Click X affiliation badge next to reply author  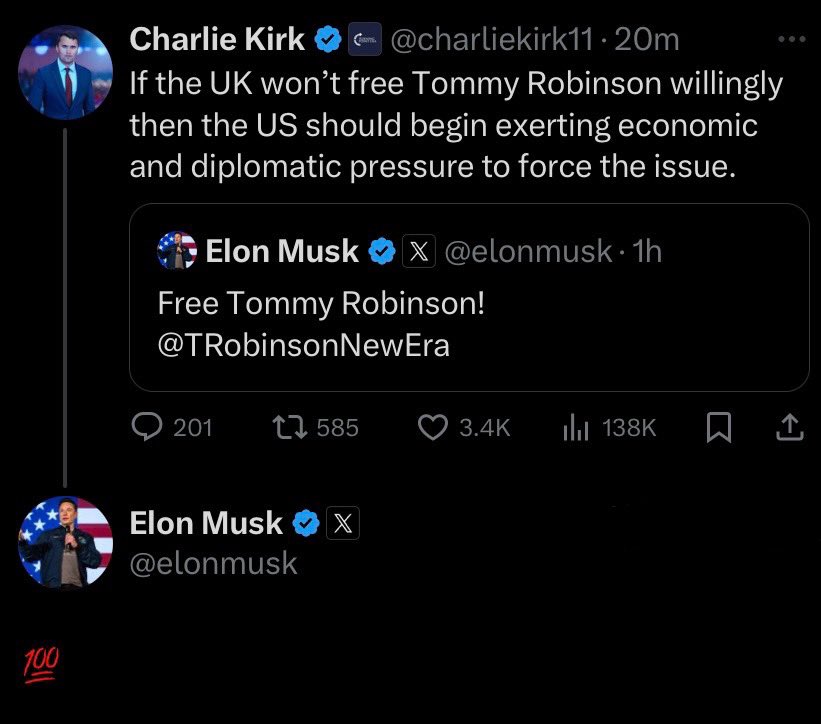click(x=342, y=522)
